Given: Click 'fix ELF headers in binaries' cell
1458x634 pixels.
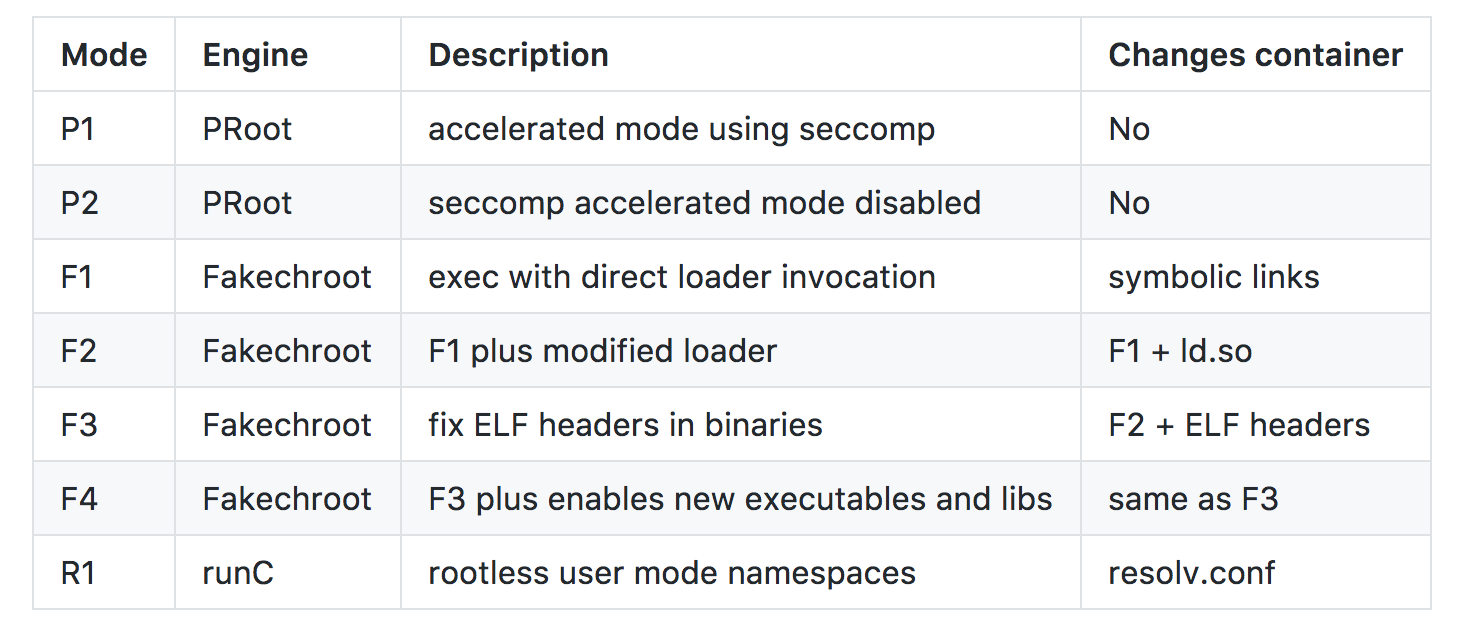Looking at the screenshot, I should click(625, 425).
